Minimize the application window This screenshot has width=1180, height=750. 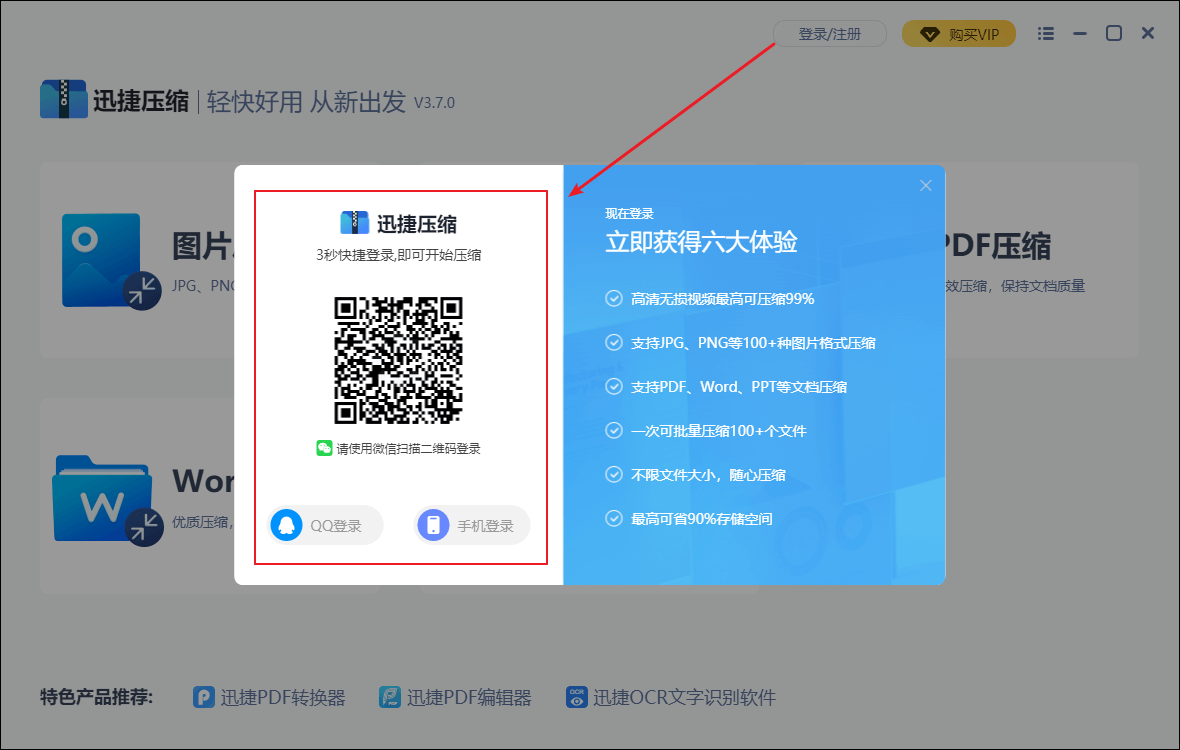click(1079, 33)
